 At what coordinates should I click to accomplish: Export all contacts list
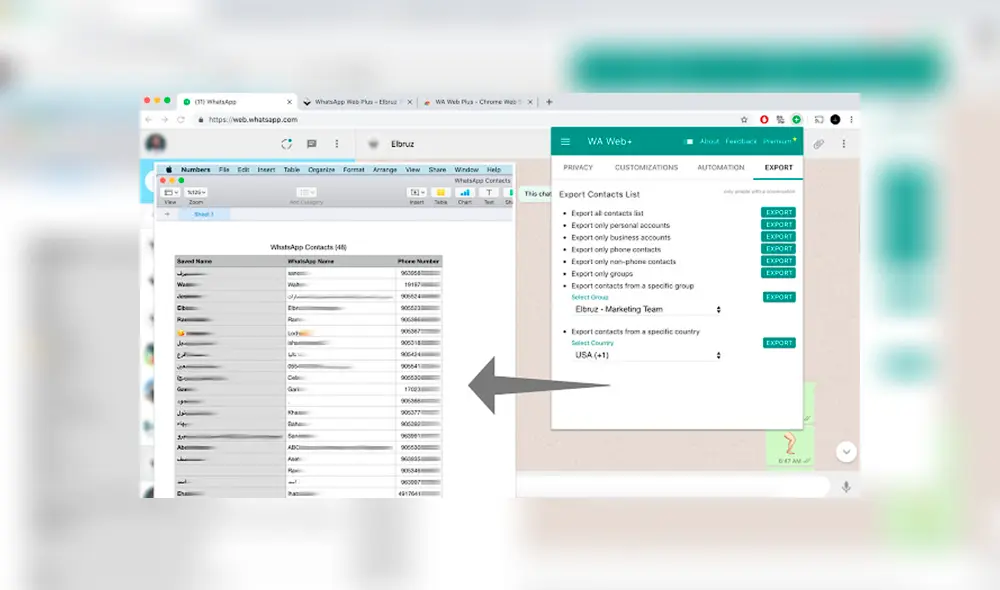(x=778, y=213)
